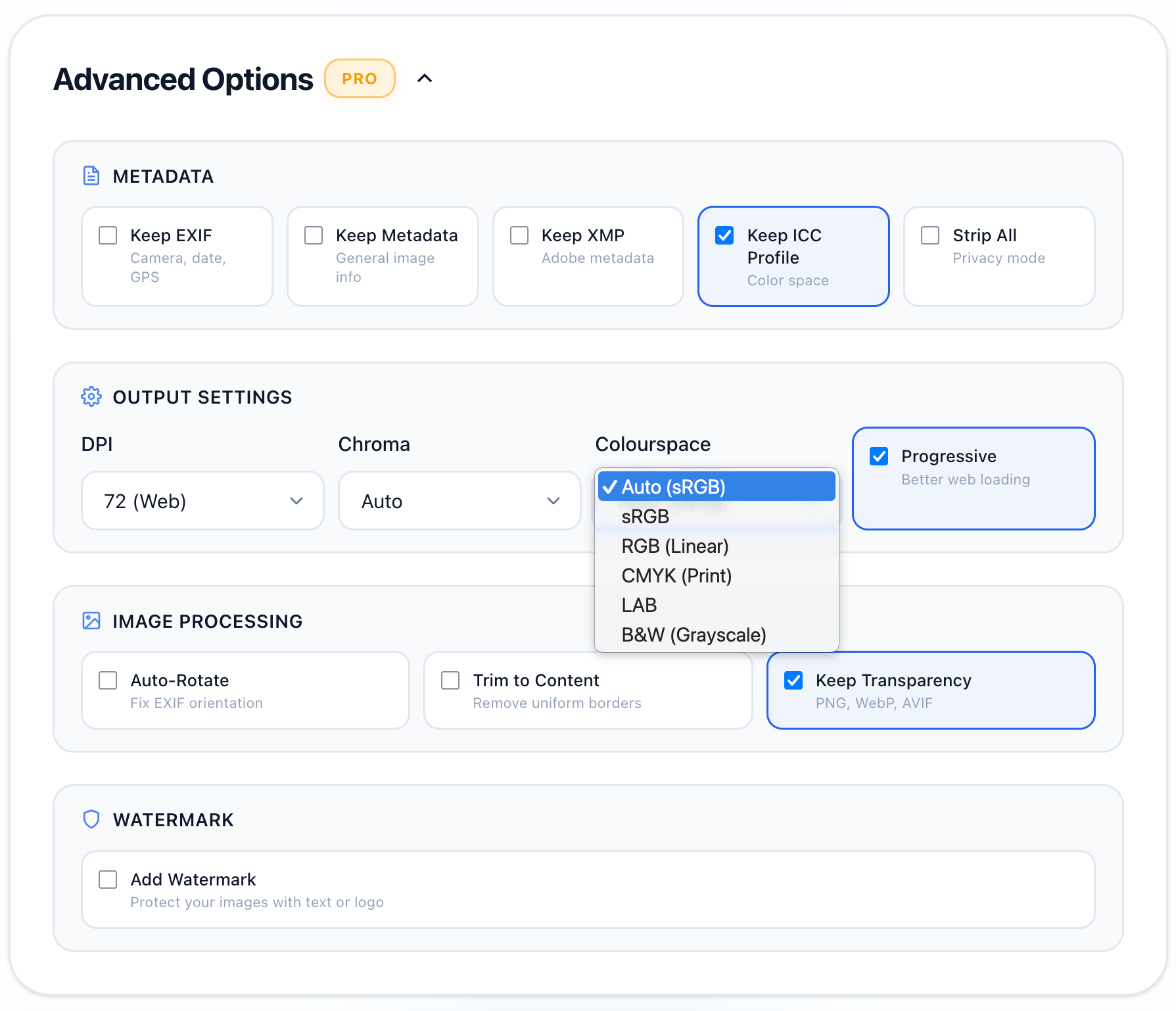Uncheck the Progressive web loading option

[x=879, y=456]
